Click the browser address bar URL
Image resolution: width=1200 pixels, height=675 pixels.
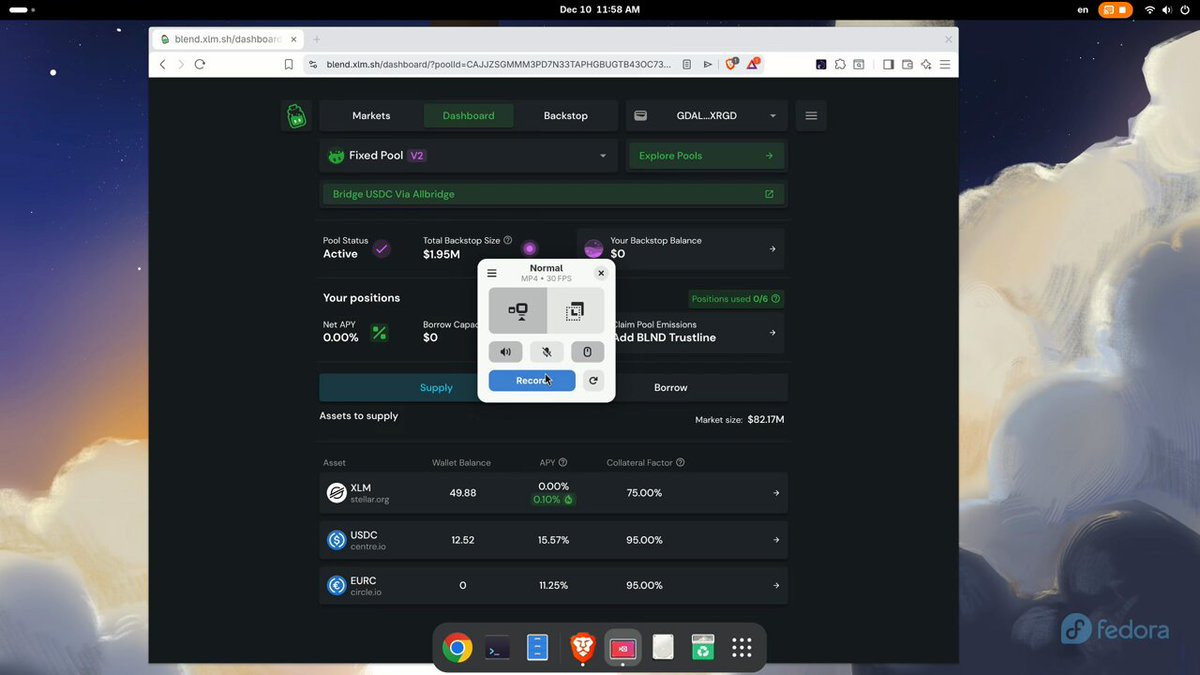pos(499,64)
